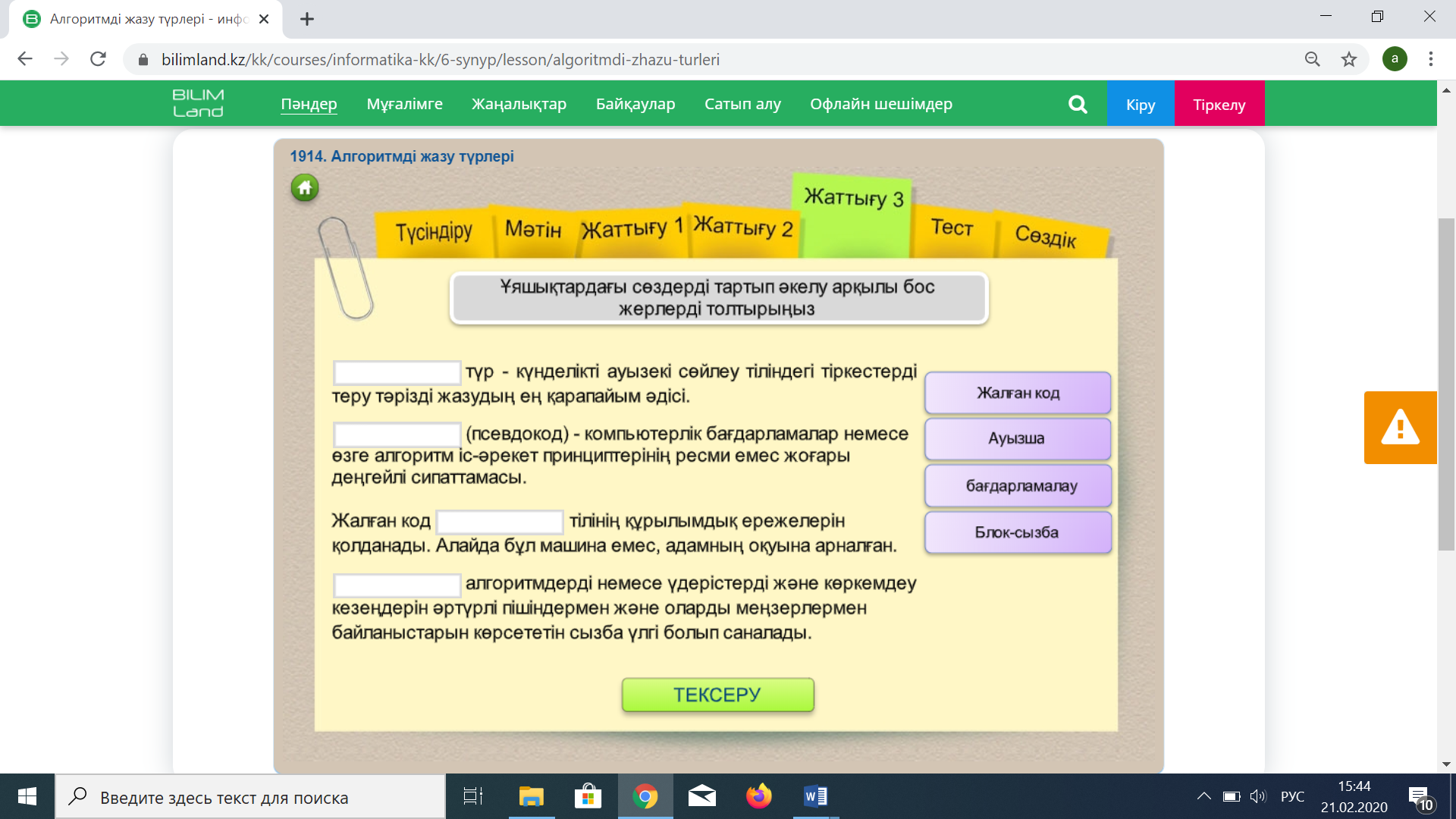Click the Блок-сызба word tile

(1017, 532)
